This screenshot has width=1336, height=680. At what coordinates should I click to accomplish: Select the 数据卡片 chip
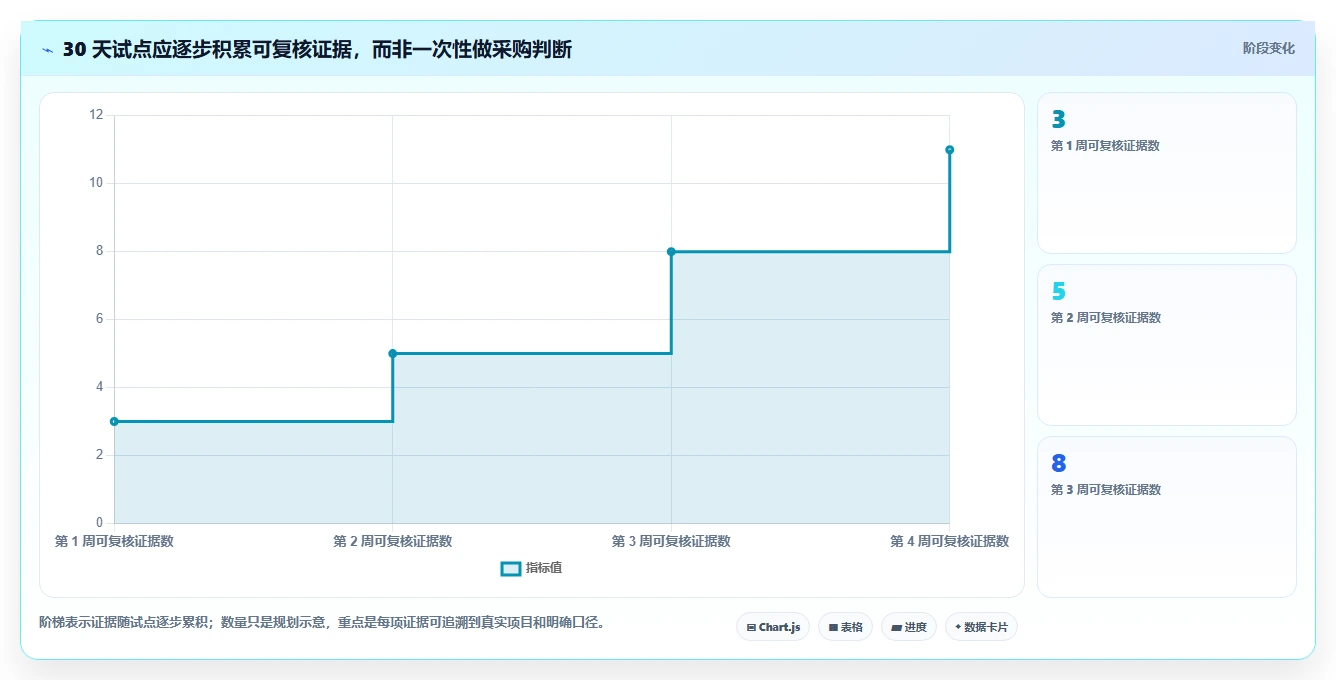[981, 627]
